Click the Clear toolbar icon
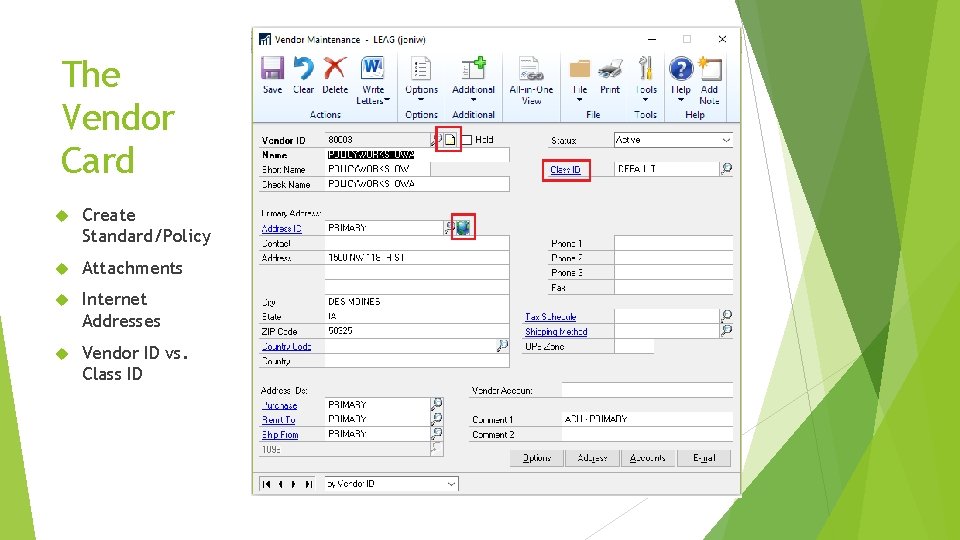 303,69
